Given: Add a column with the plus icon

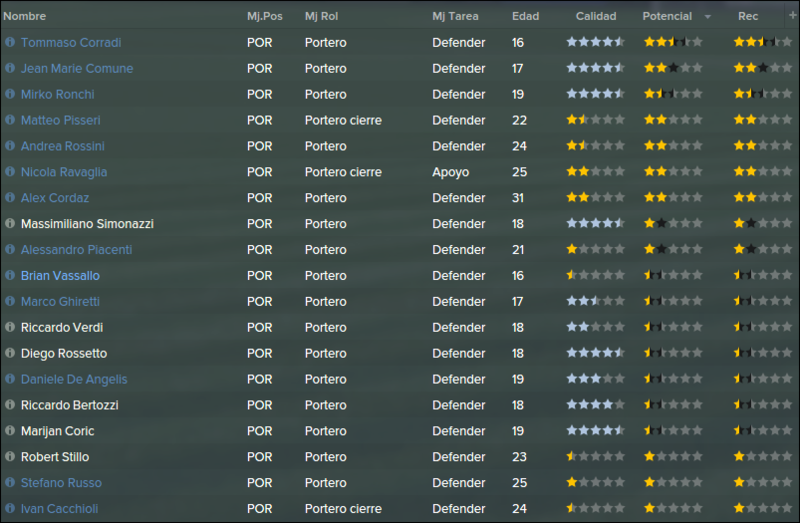Looking at the screenshot, I should tap(792, 15).
